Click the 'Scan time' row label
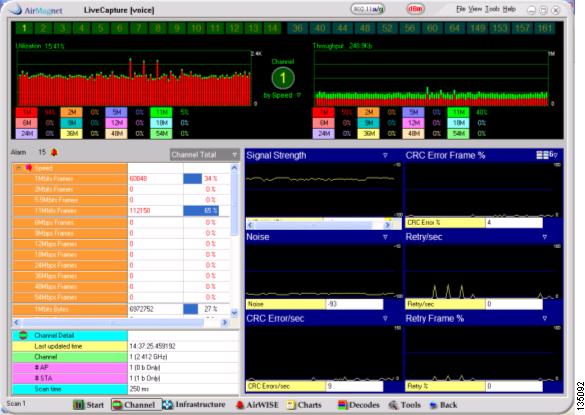Viewport: 585px width, 415px height. tap(70, 389)
